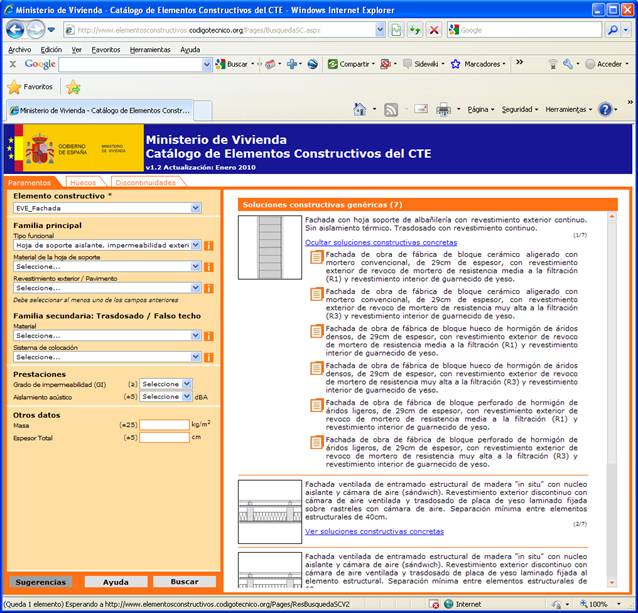Open the Sistema de colocación dropdown
The width and height of the screenshot is (638, 613).
pos(107,357)
